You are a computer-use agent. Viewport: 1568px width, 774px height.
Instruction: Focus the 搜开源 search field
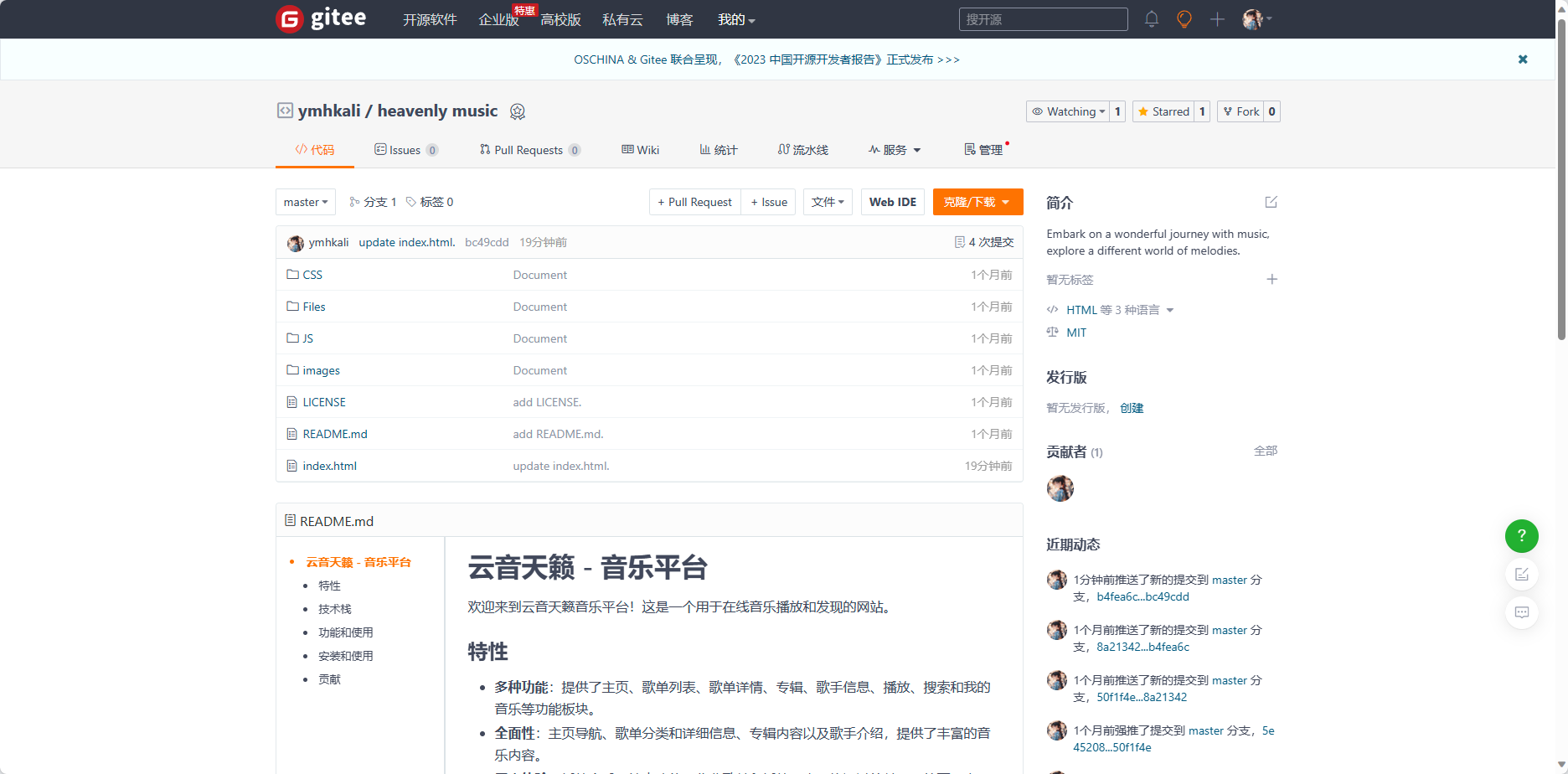point(1043,19)
